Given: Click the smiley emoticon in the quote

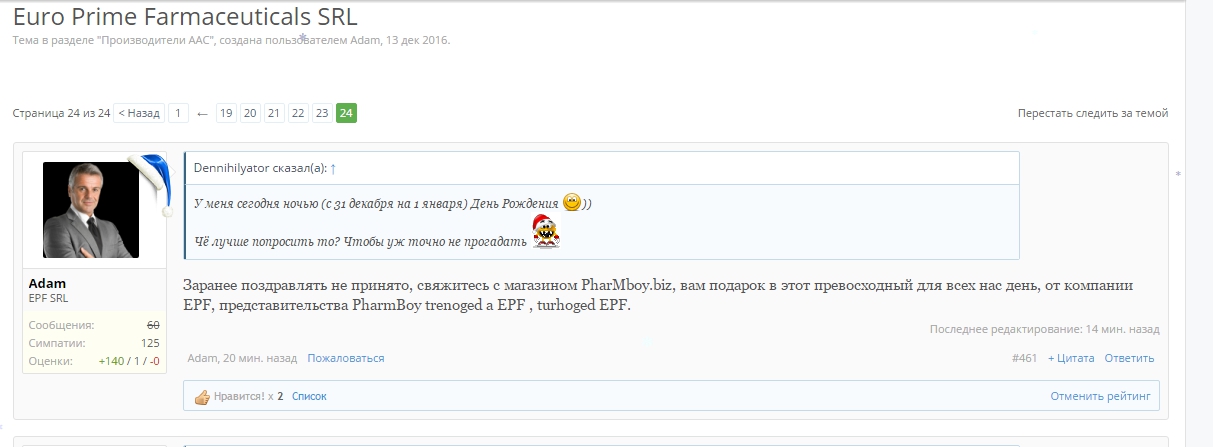Looking at the screenshot, I should [x=572, y=202].
